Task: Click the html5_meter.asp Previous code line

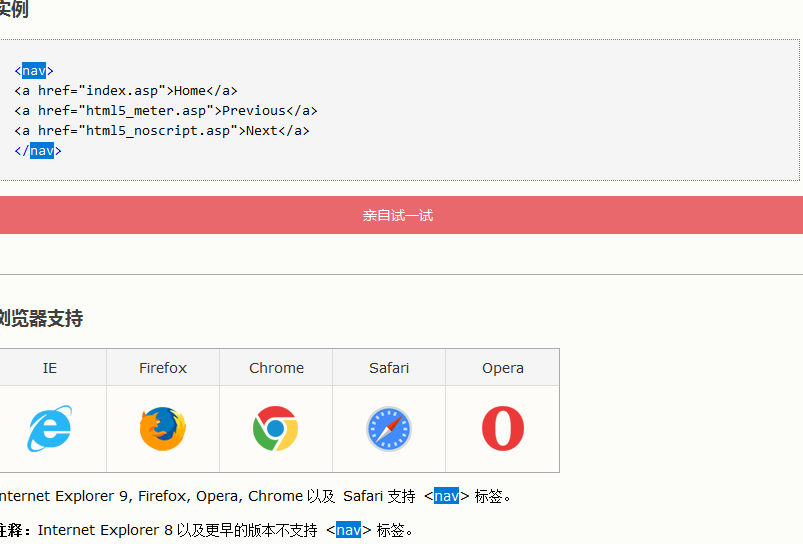Action: (166, 111)
